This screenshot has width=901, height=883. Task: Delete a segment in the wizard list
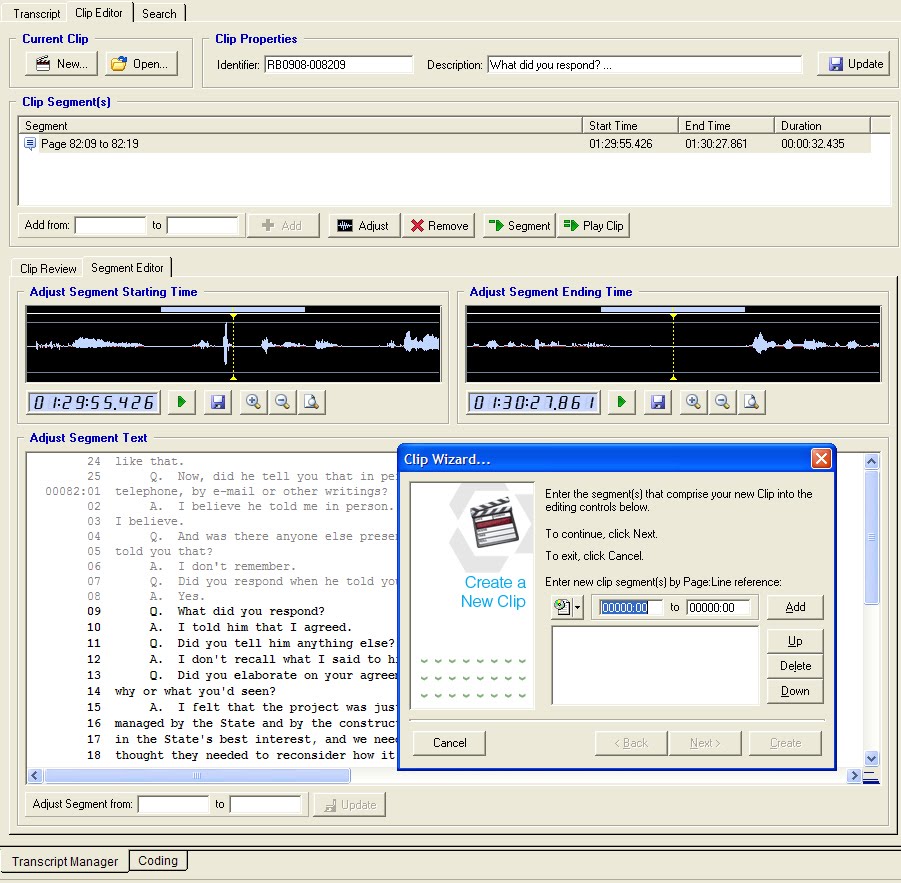pyautogui.click(x=795, y=665)
